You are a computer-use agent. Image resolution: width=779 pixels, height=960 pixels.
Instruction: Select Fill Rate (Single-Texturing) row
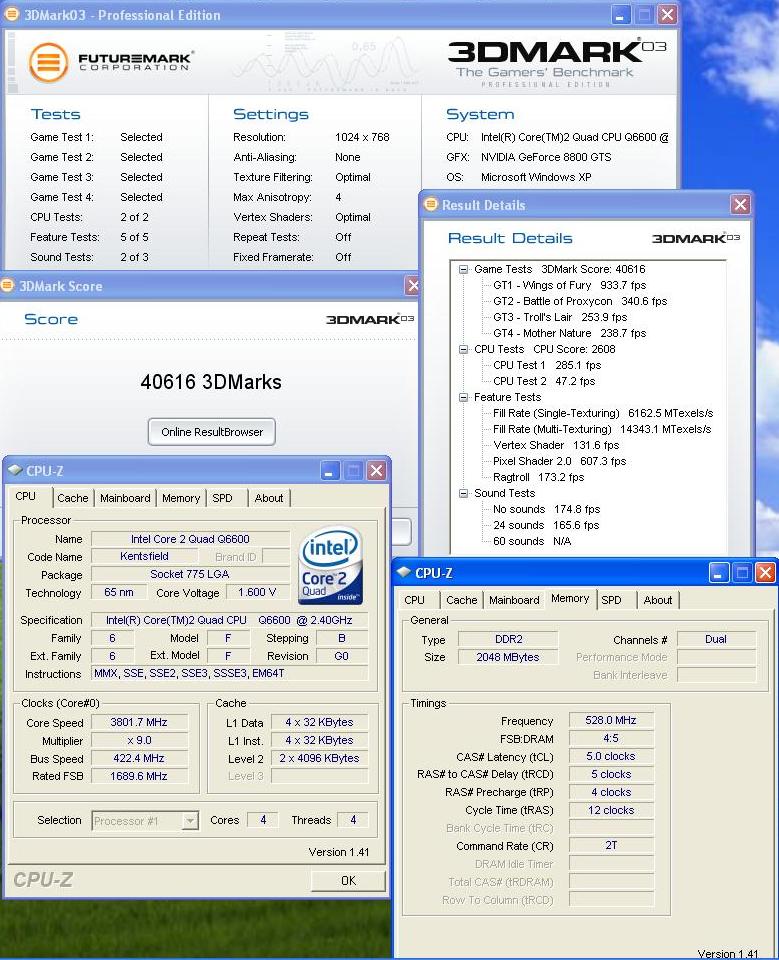603,413
